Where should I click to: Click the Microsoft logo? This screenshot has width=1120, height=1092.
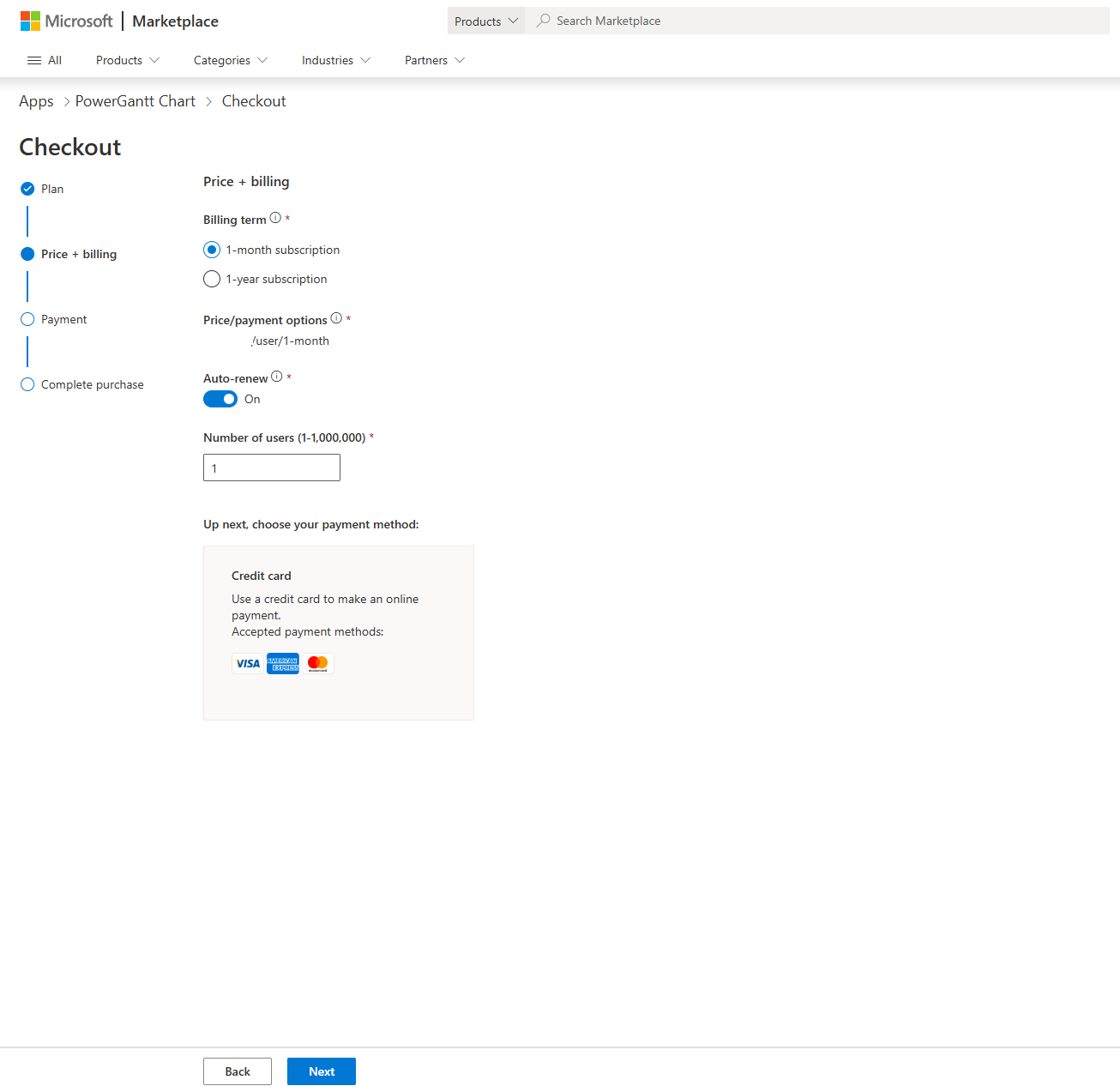tap(66, 21)
